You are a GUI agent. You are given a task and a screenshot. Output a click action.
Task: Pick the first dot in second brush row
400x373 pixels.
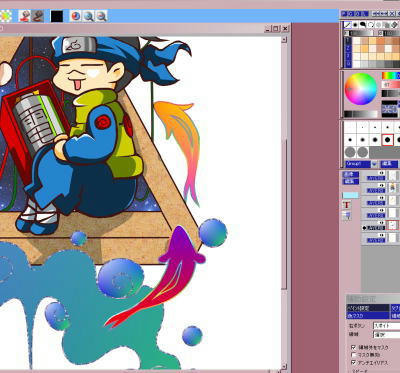[x=350, y=140]
